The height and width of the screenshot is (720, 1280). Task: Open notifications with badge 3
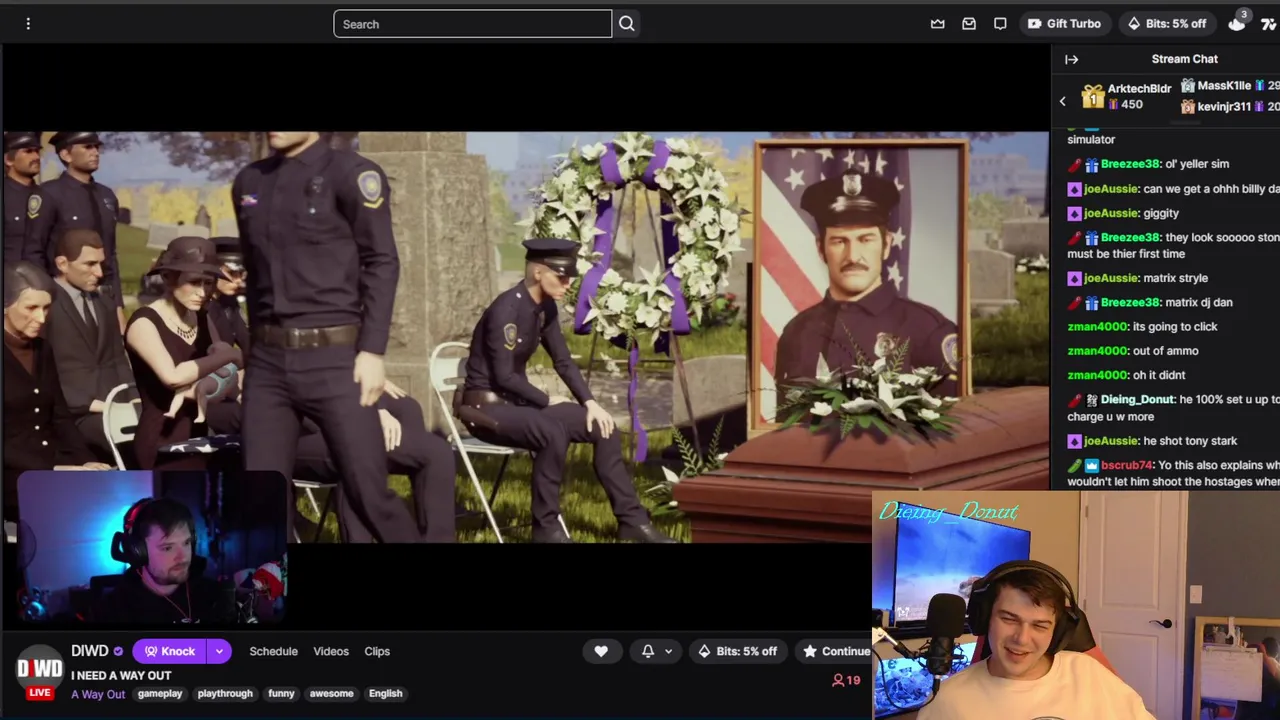pos(1238,22)
